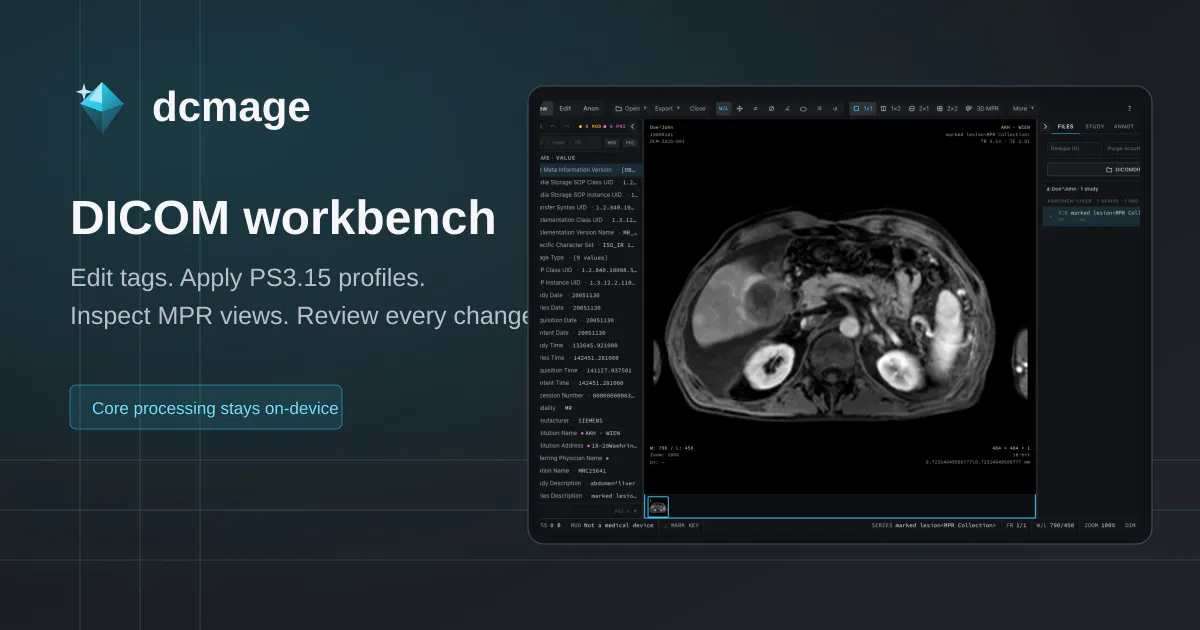
Task: Select the Modality MR tag row
Action: pos(590,408)
